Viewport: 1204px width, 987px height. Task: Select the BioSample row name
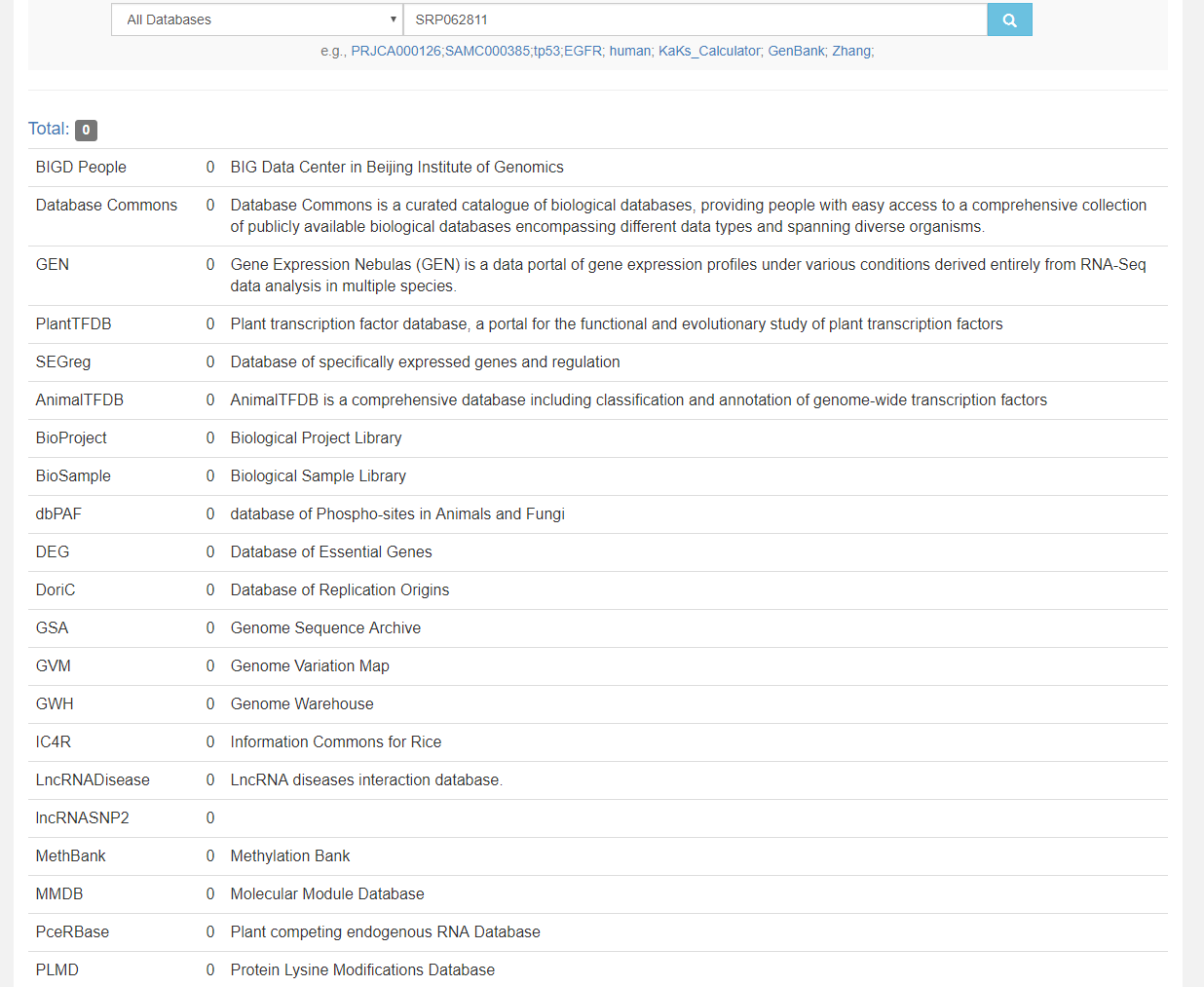(73, 476)
